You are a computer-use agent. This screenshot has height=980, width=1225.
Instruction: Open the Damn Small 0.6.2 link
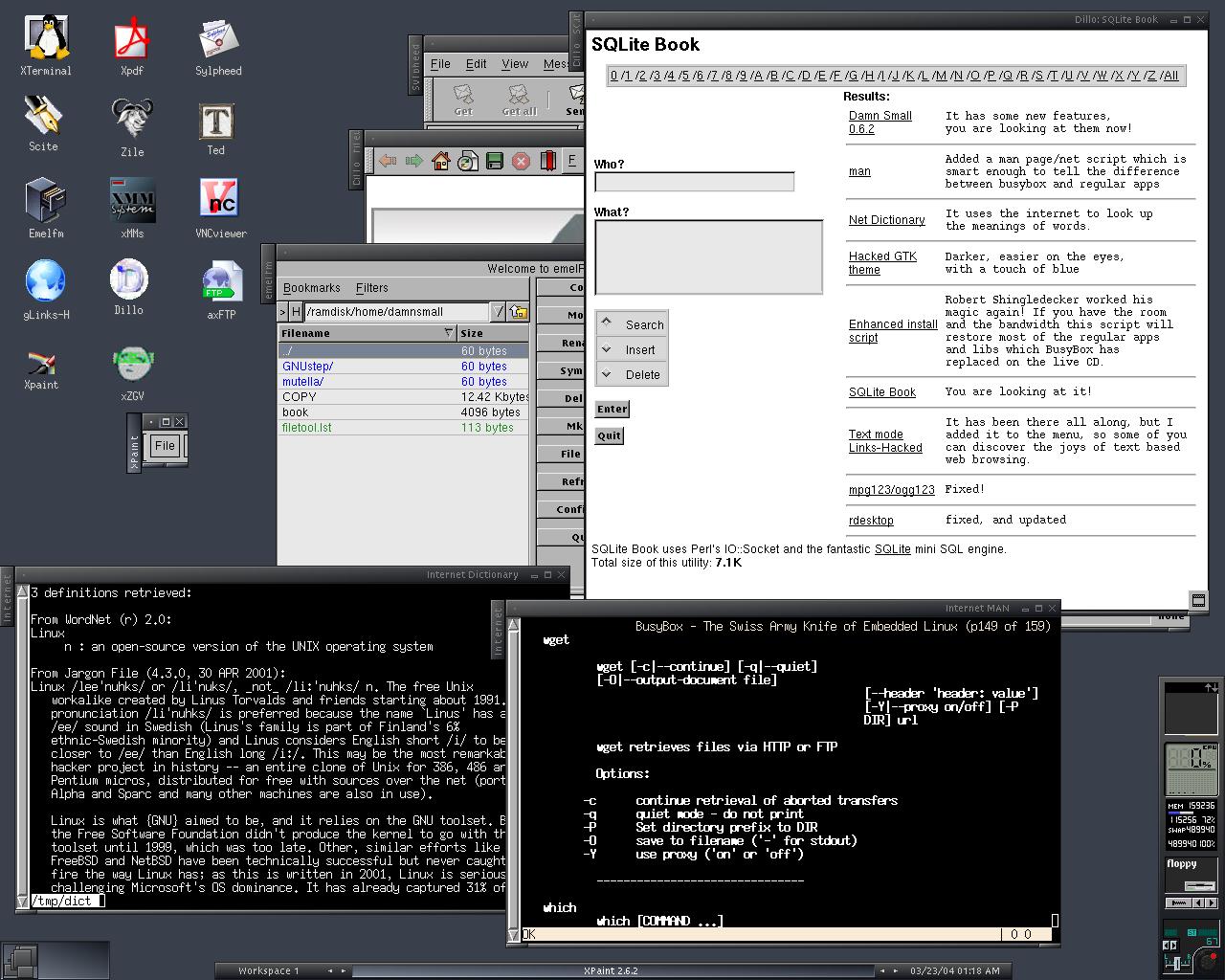pos(880,122)
